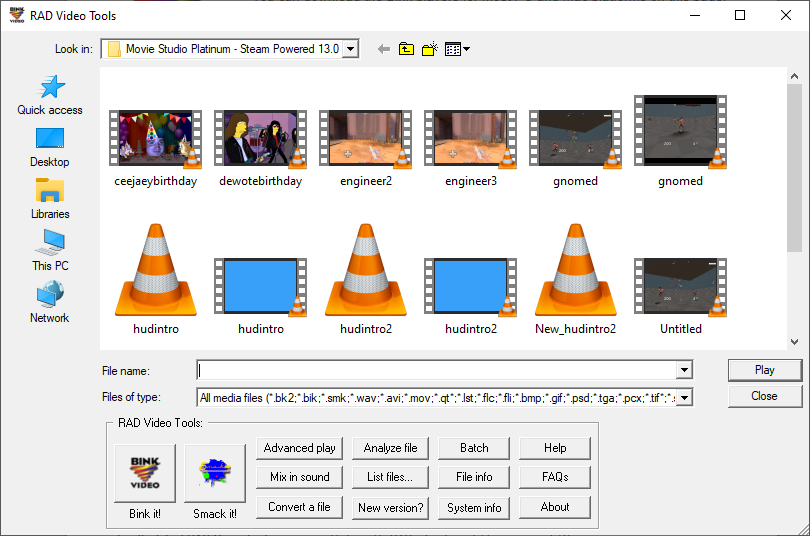Select the ceejaeybirthday video file
The image size is (810, 536).
155,148
